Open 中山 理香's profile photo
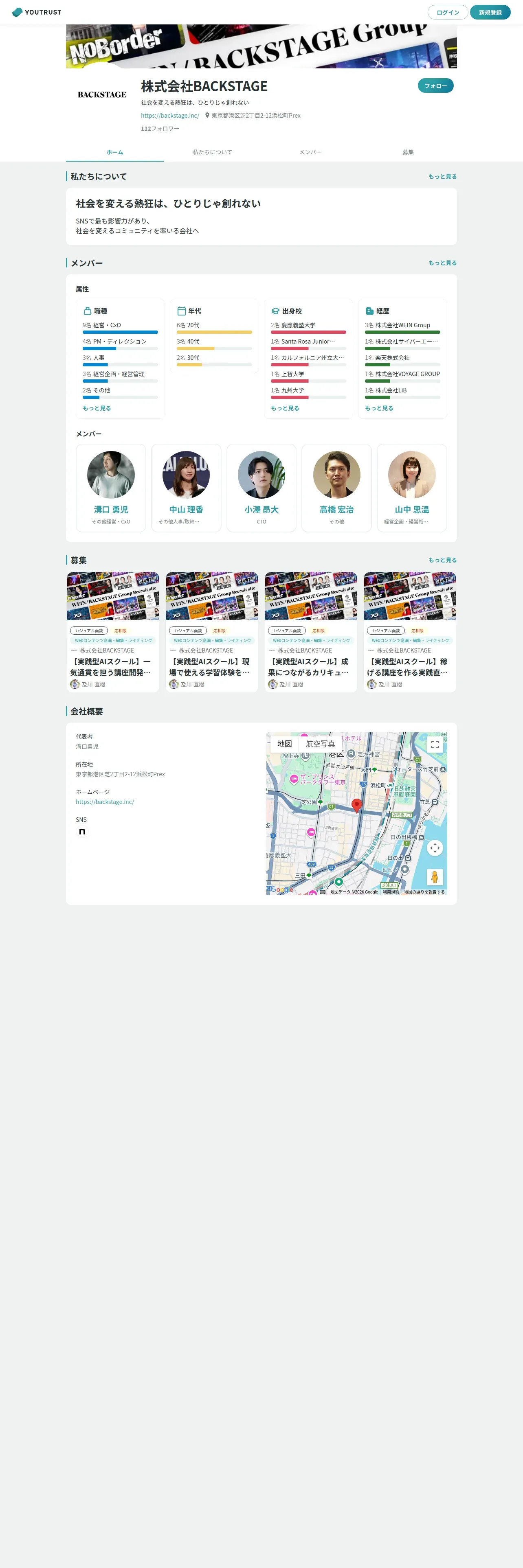 coord(186,475)
